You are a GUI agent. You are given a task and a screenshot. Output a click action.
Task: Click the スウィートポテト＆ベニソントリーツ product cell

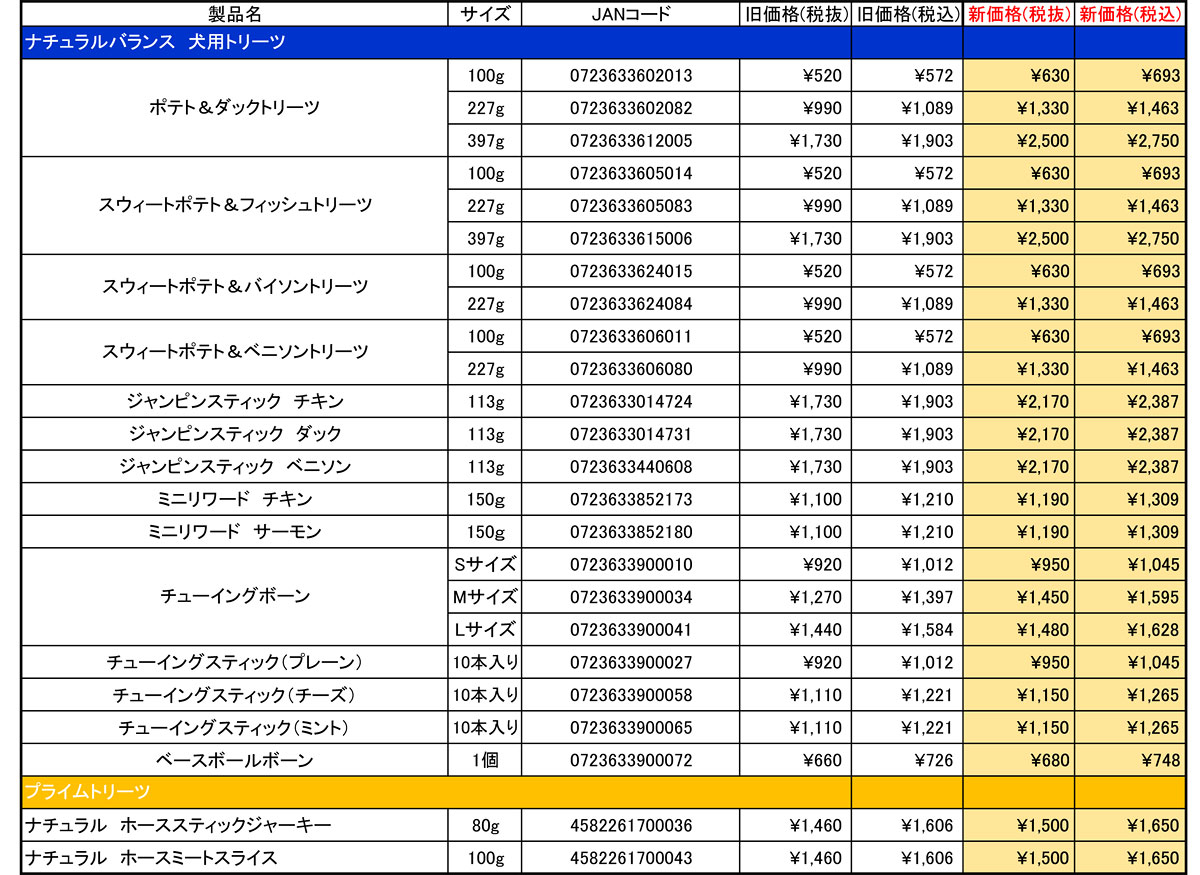pyautogui.click(x=235, y=351)
